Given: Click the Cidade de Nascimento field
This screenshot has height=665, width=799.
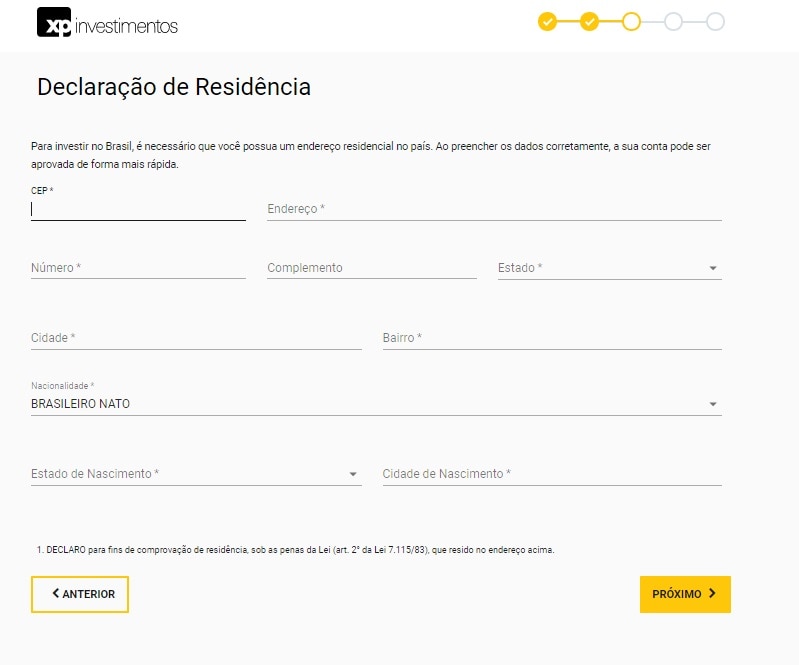Looking at the screenshot, I should [551, 474].
